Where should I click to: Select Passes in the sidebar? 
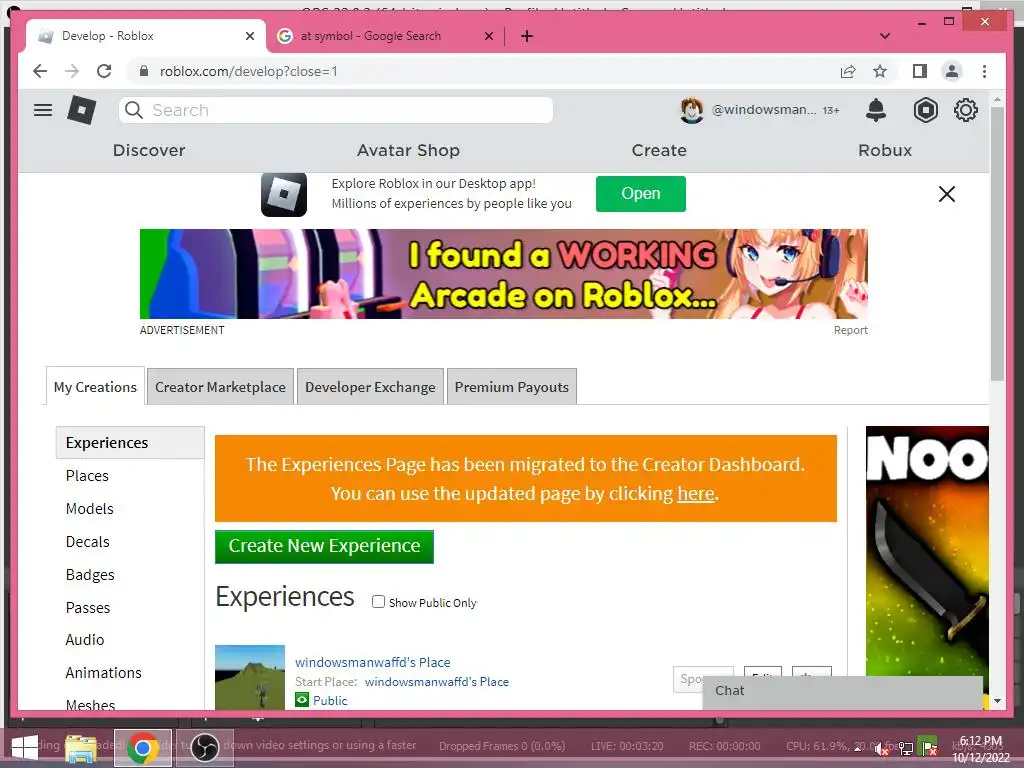(x=88, y=607)
